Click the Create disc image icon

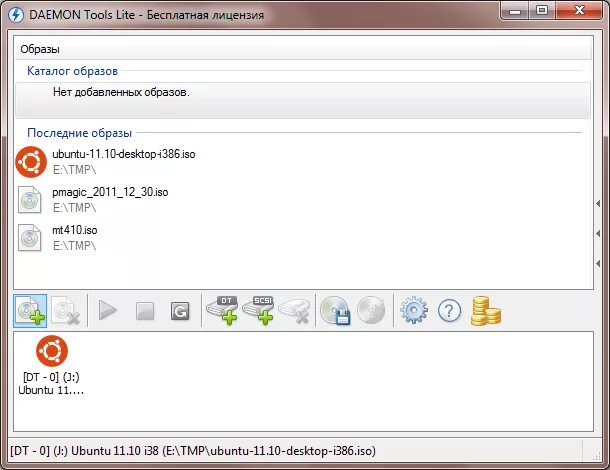point(335,310)
